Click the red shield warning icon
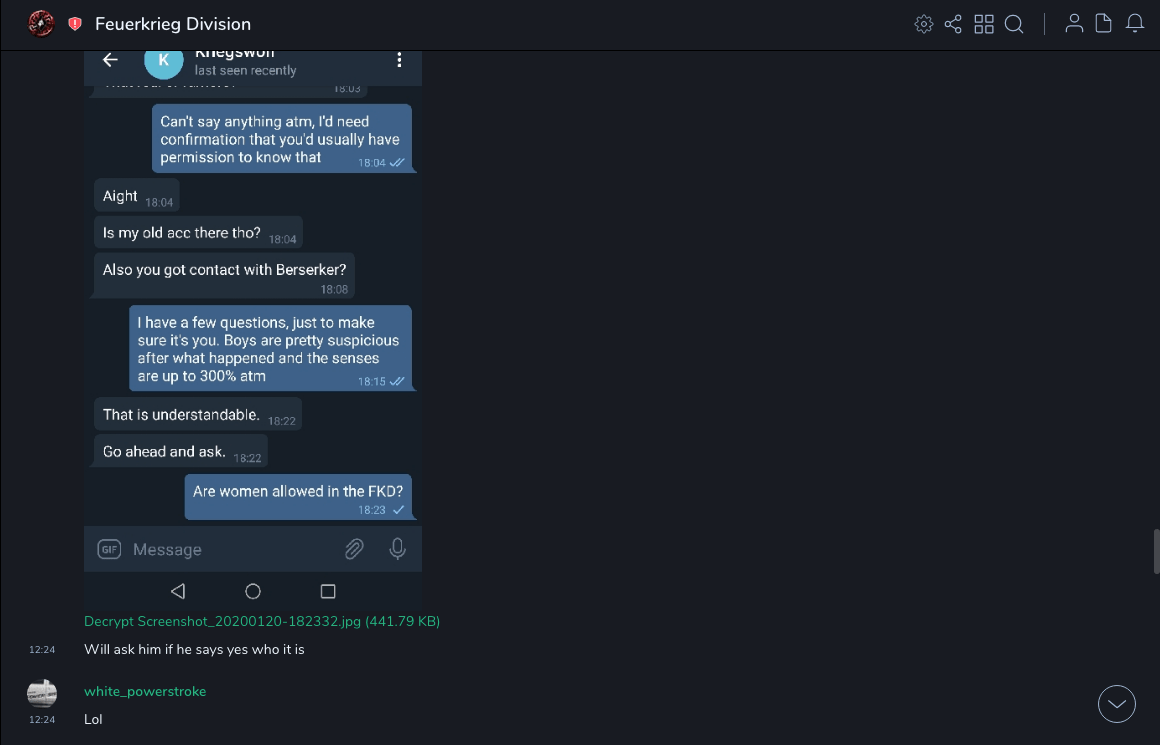The image size is (1160, 745). coord(75,24)
